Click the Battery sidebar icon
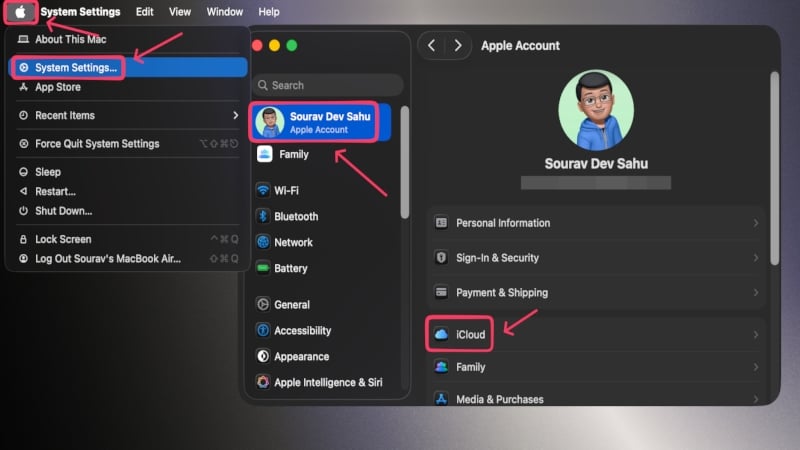Screen dimensions: 800x450 [263, 268]
